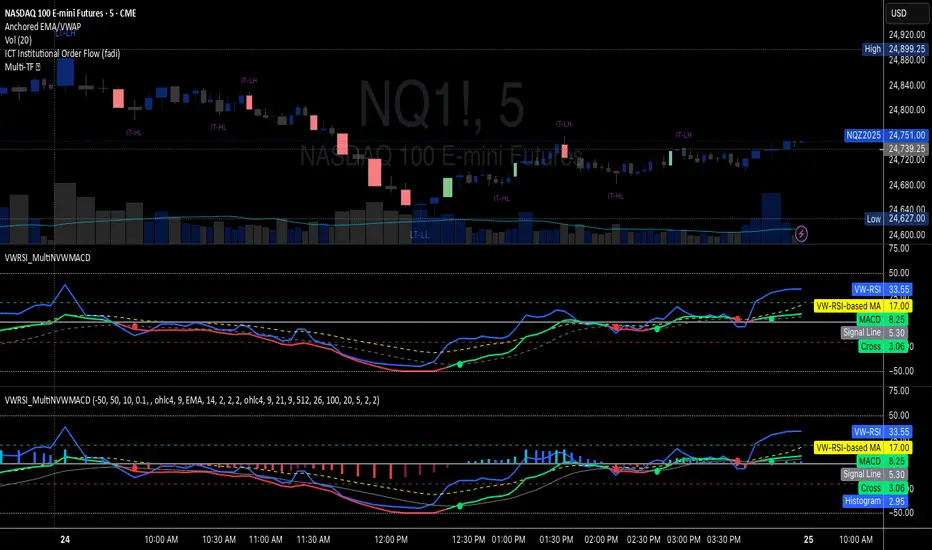Image resolution: width=932 pixels, height=550 pixels.
Task: Click MACD 8.25 label in middle pane
Action: pos(882,319)
